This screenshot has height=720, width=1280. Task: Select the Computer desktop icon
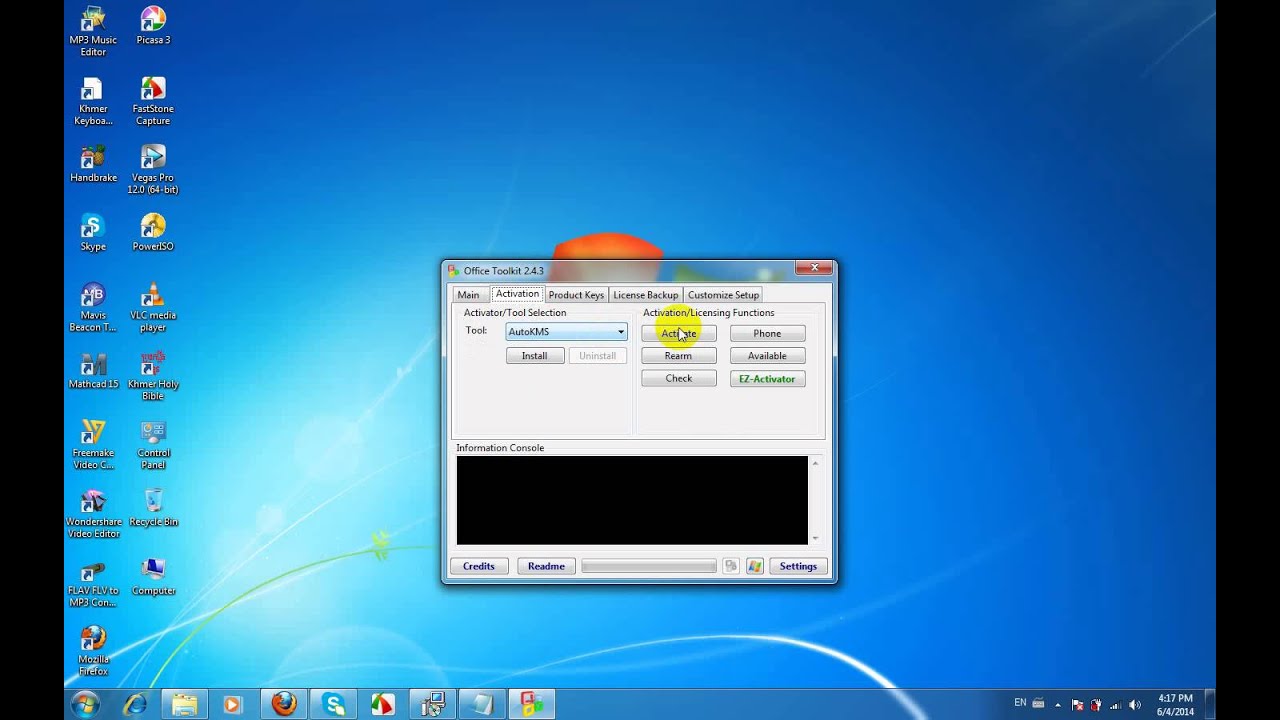(x=153, y=577)
